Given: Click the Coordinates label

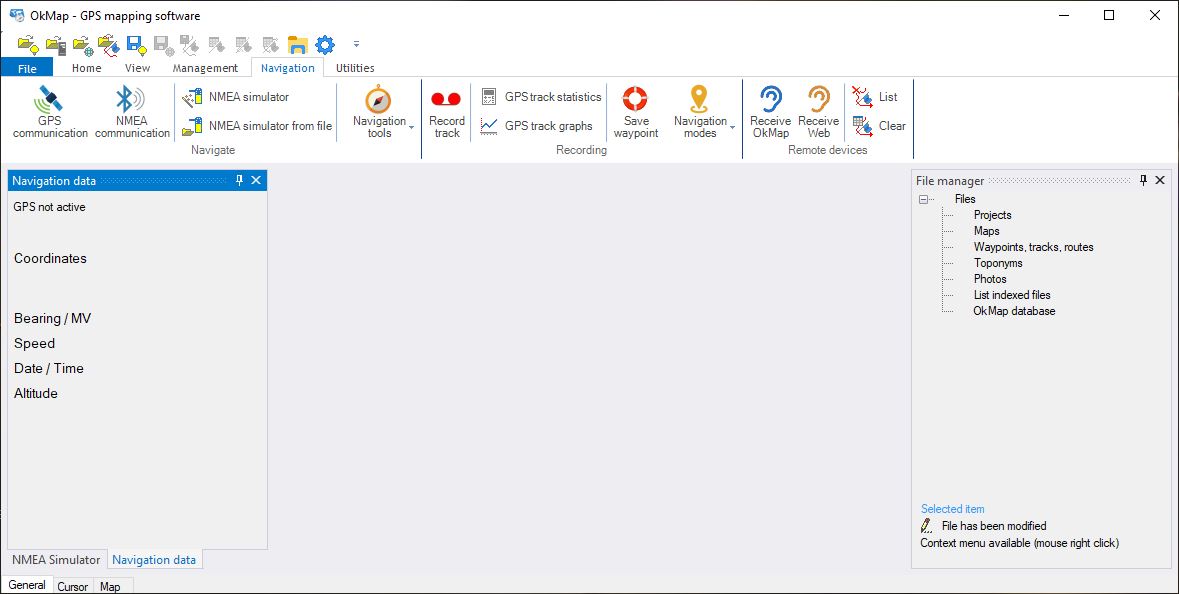Looking at the screenshot, I should click(50, 258).
